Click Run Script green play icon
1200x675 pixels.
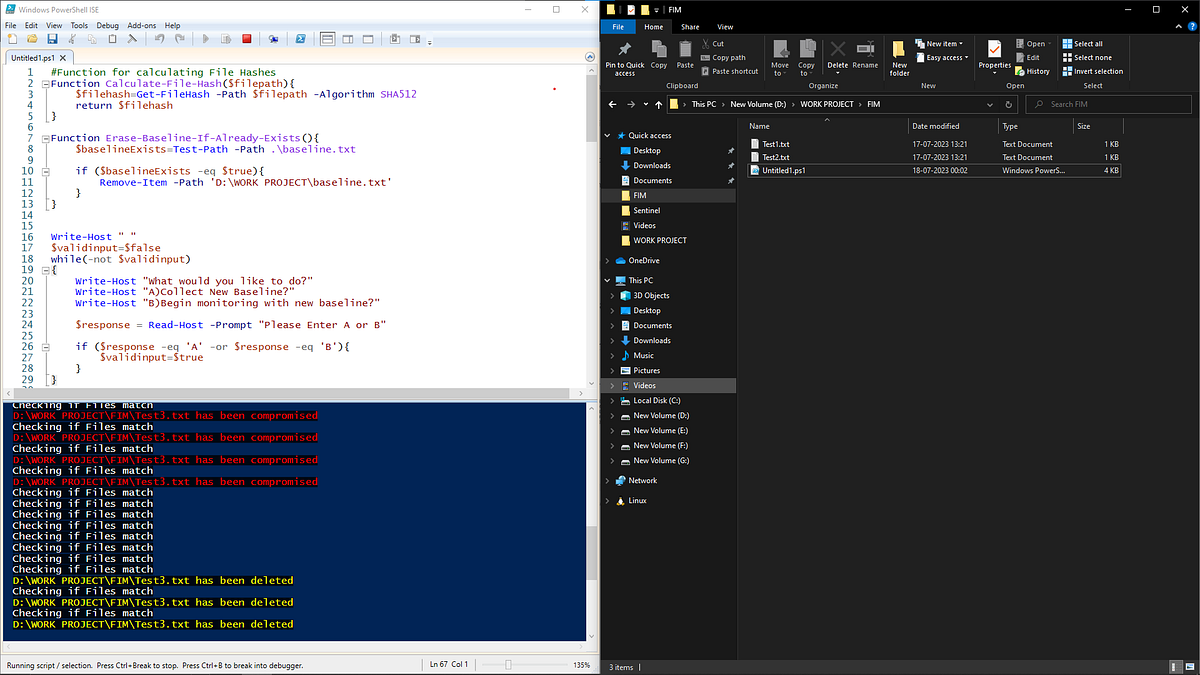(206, 39)
